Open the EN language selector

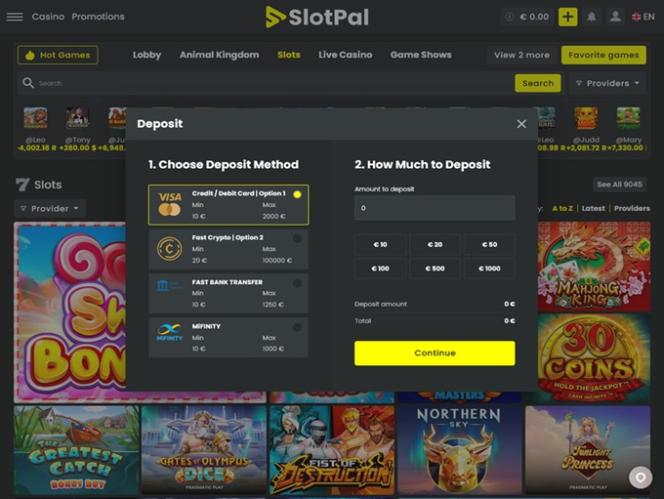(643, 17)
